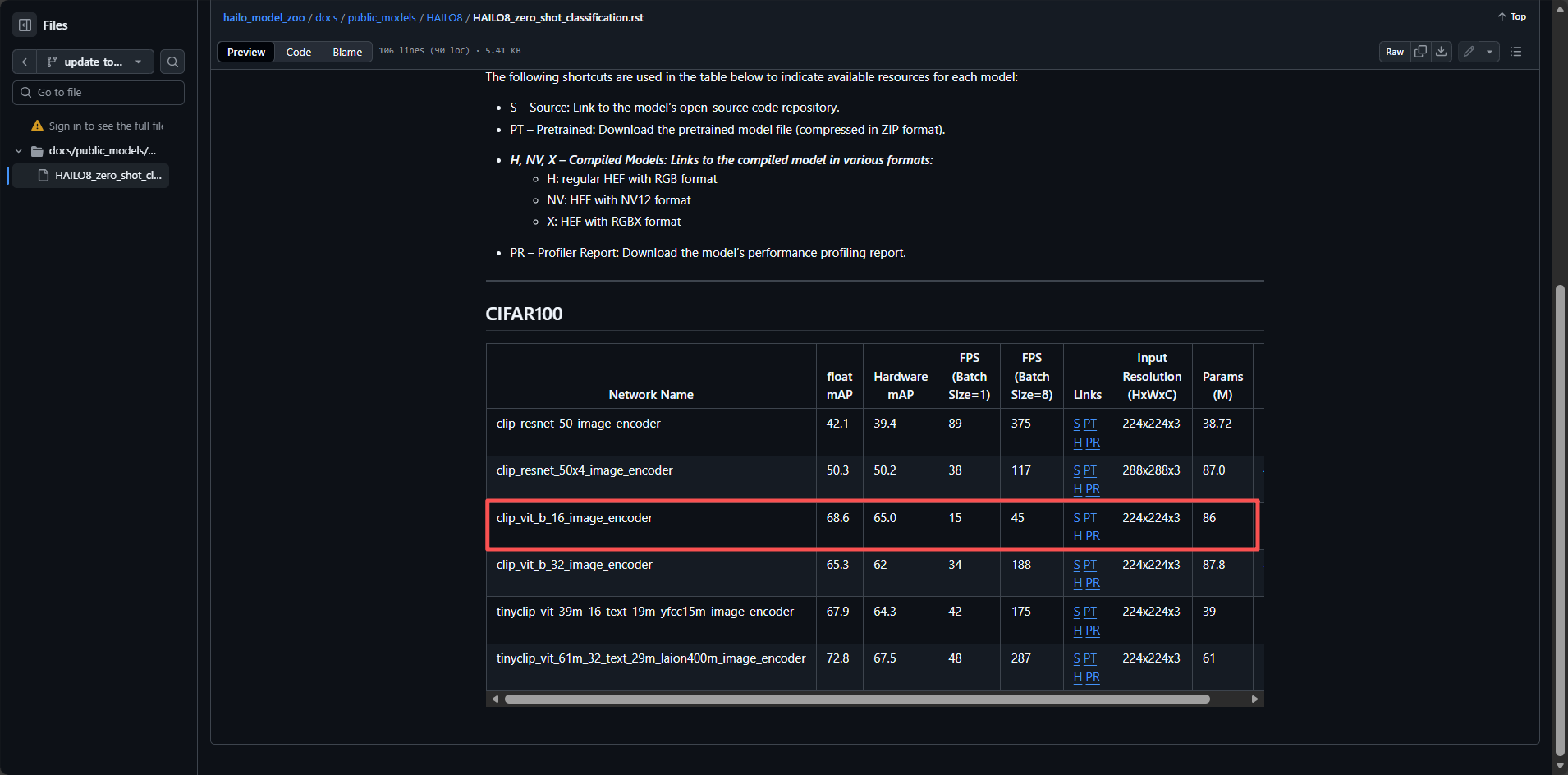Select the Preview tab

tap(245, 52)
